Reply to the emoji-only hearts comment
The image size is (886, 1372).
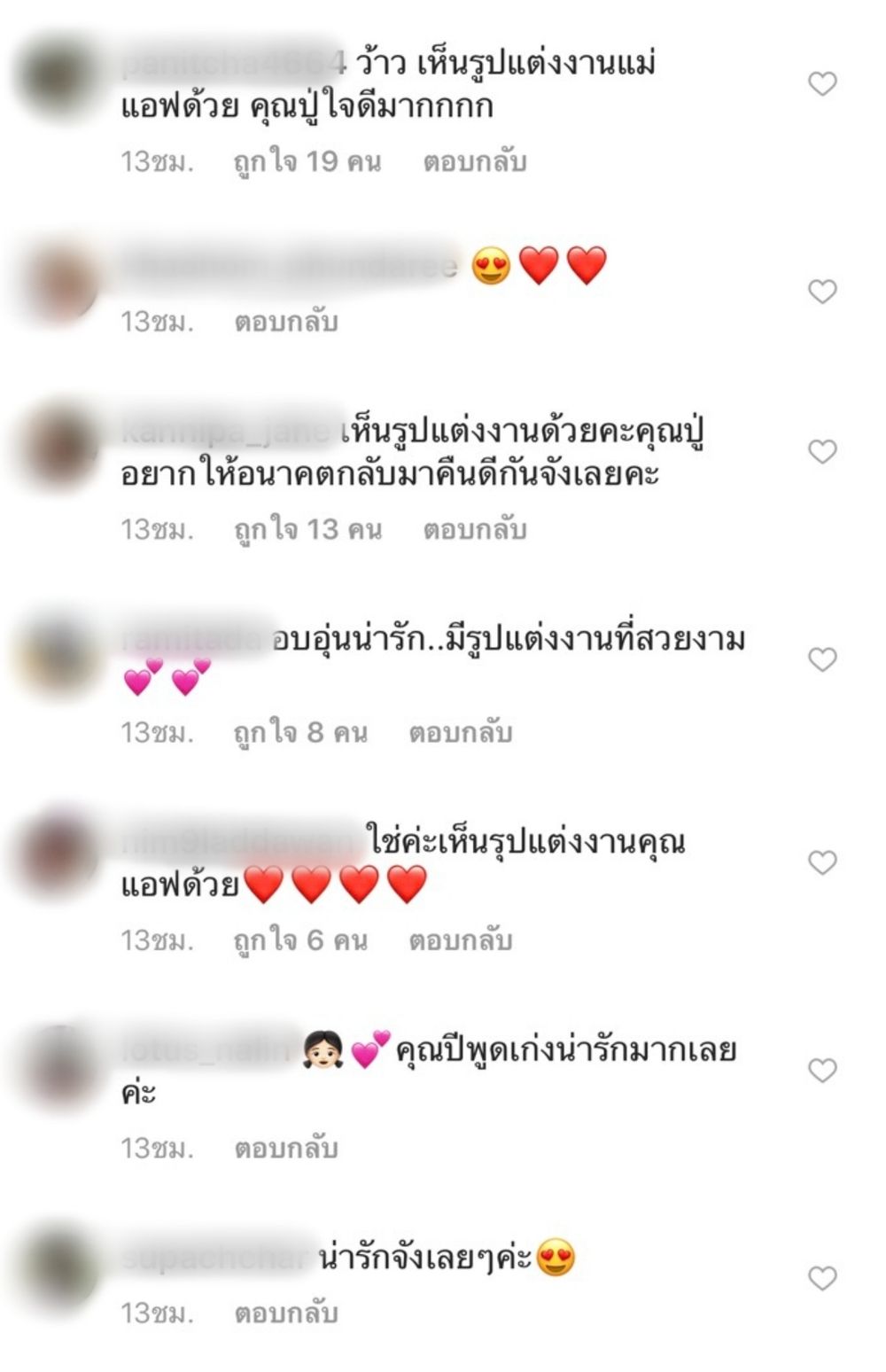pyautogui.click(x=286, y=322)
